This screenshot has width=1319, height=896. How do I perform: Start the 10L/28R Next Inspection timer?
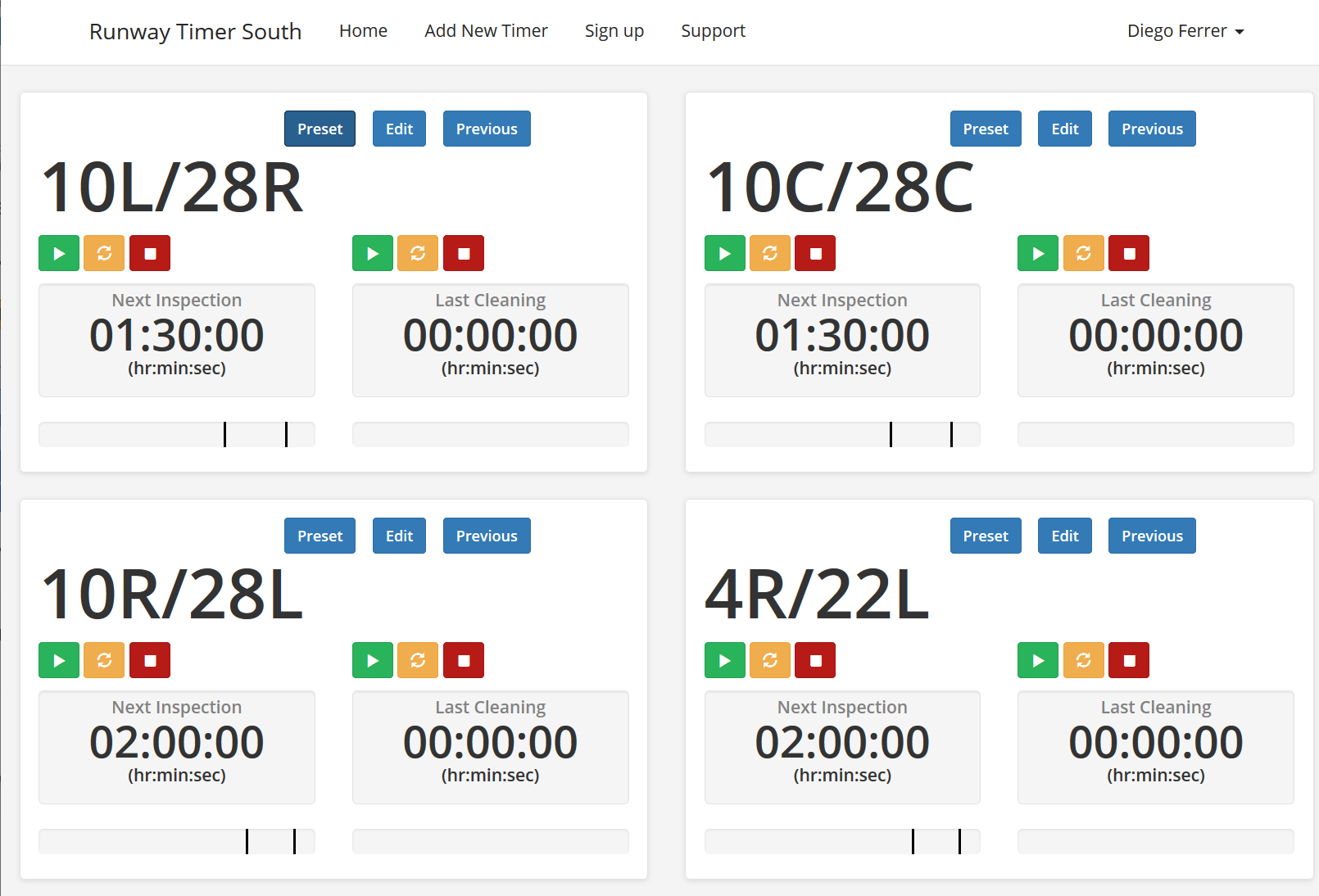(59, 253)
